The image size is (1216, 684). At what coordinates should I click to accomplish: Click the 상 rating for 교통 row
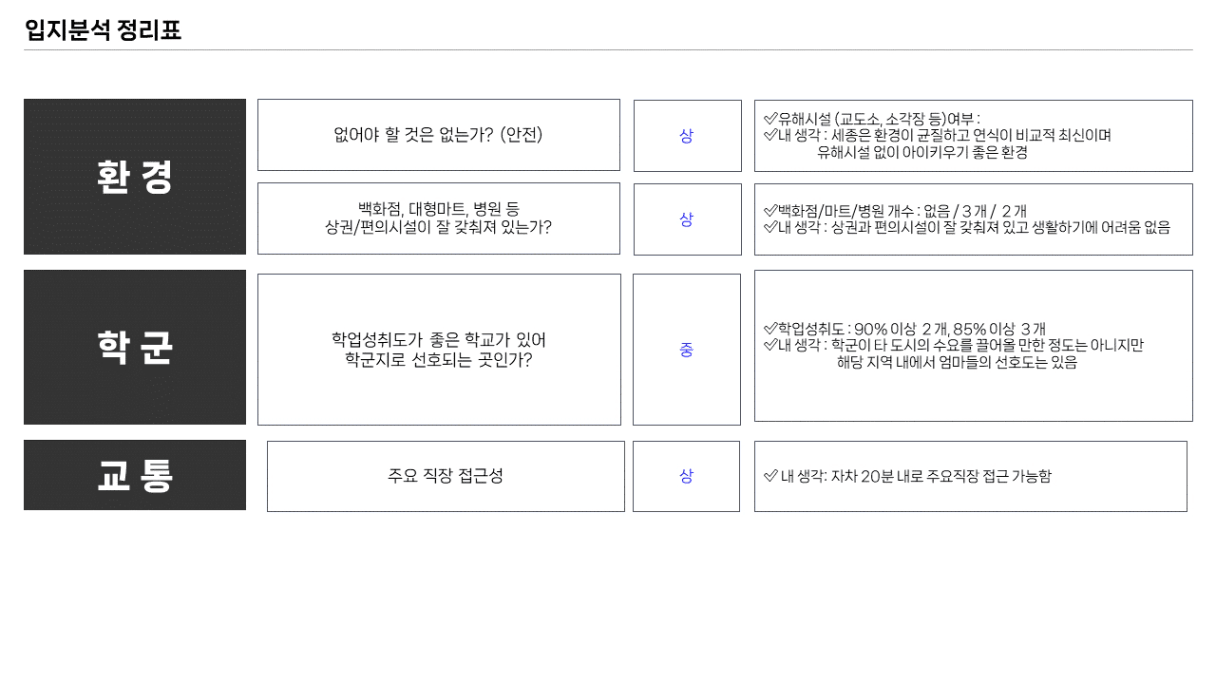[687, 476]
